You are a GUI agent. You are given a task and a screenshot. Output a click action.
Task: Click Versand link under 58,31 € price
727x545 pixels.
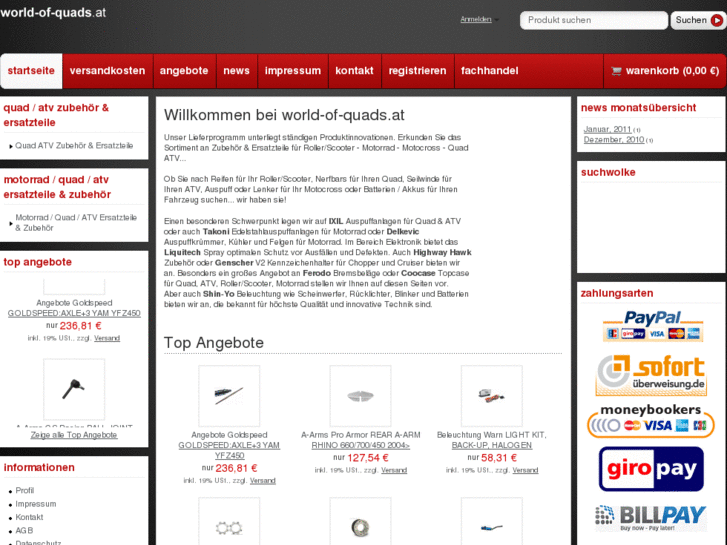point(525,470)
